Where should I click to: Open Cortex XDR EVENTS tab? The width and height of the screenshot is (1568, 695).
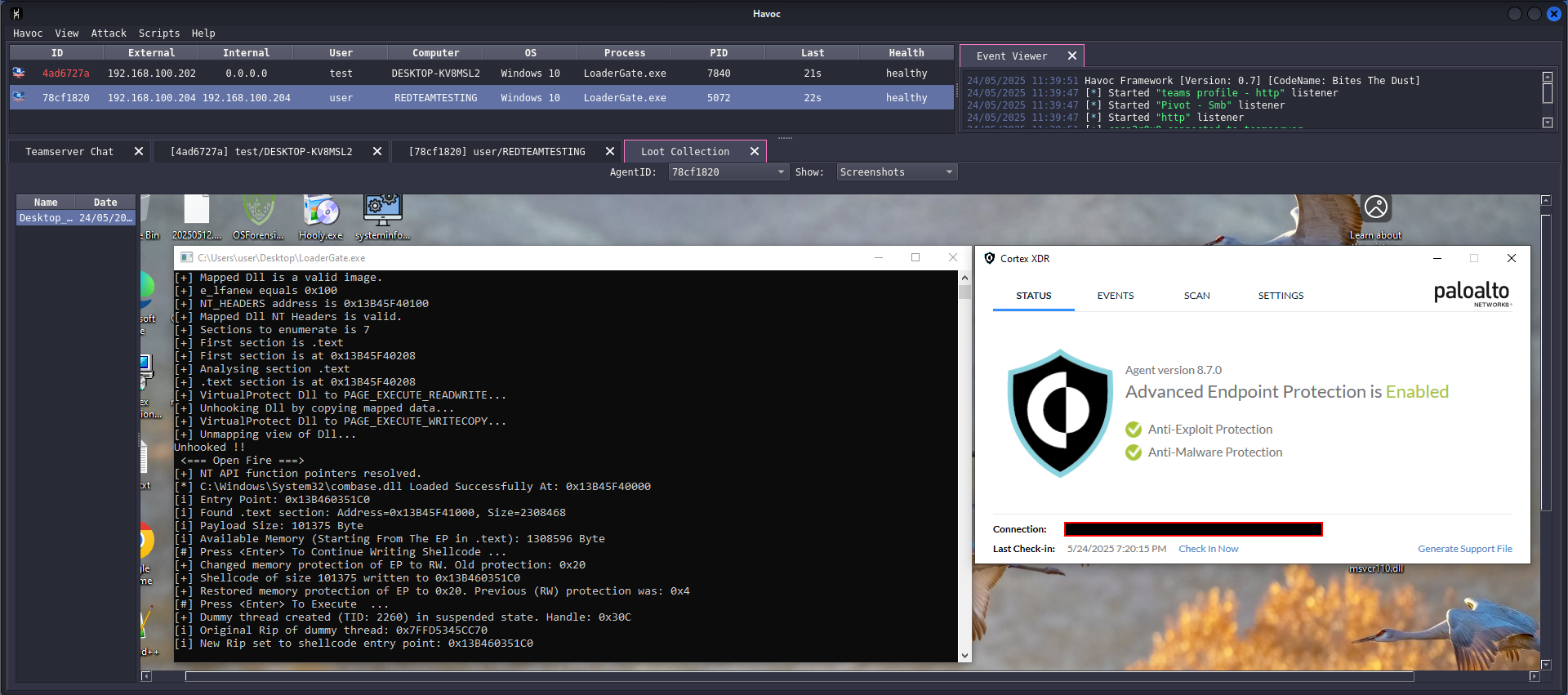click(1115, 296)
